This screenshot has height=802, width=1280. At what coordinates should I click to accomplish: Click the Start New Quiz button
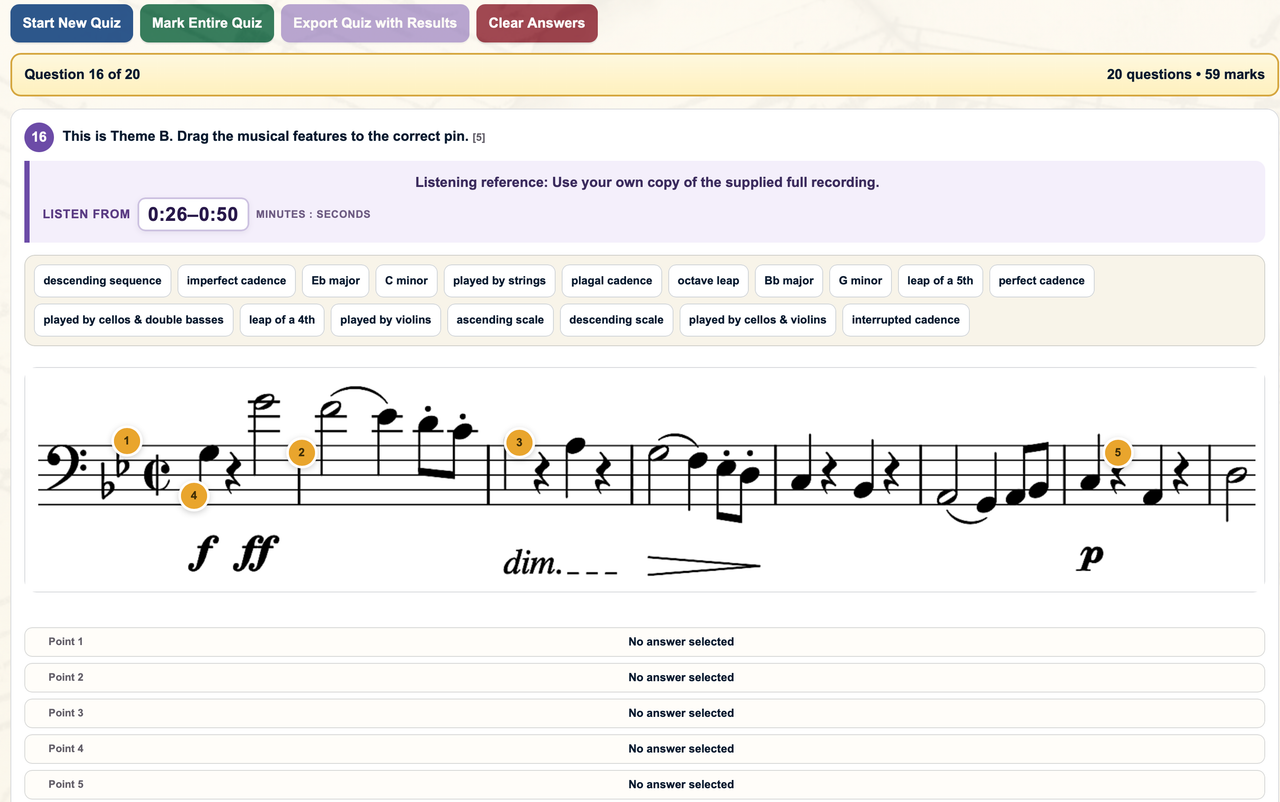tap(72, 23)
